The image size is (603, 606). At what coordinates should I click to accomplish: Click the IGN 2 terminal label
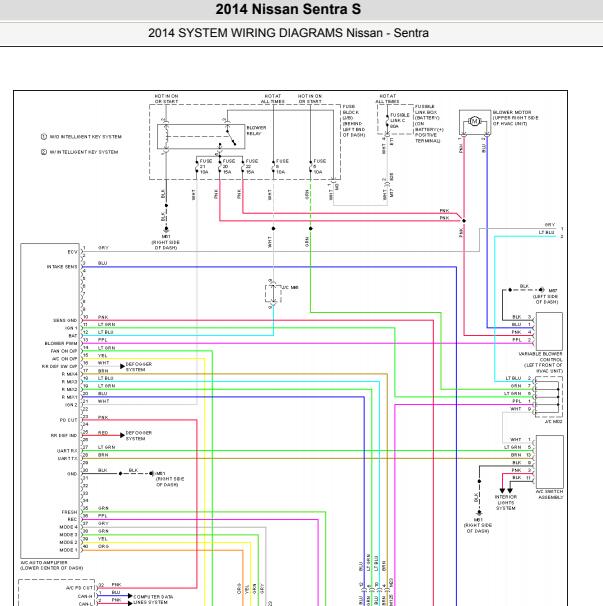pos(71,405)
